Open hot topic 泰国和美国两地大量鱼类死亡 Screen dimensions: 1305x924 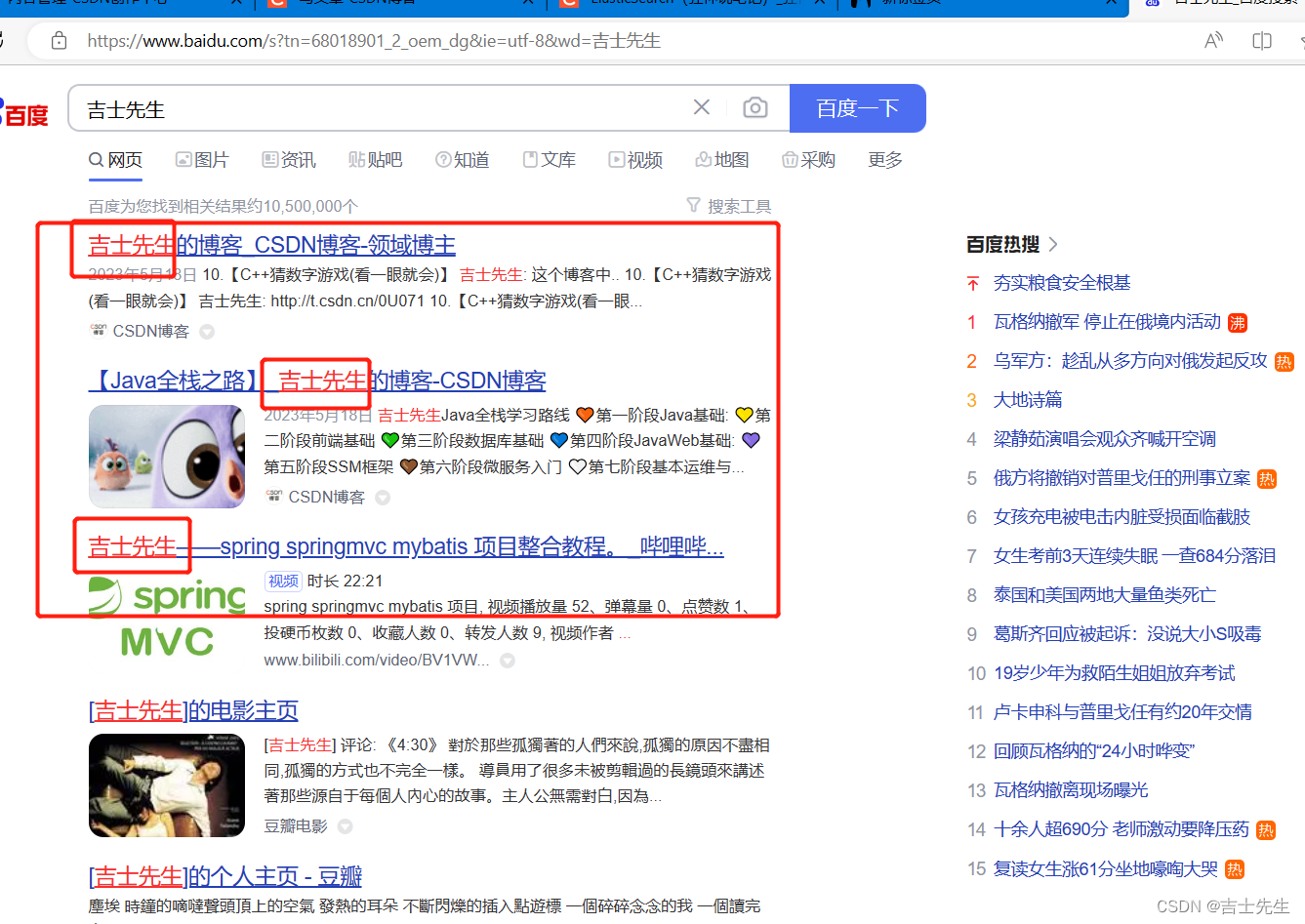(x=1105, y=595)
